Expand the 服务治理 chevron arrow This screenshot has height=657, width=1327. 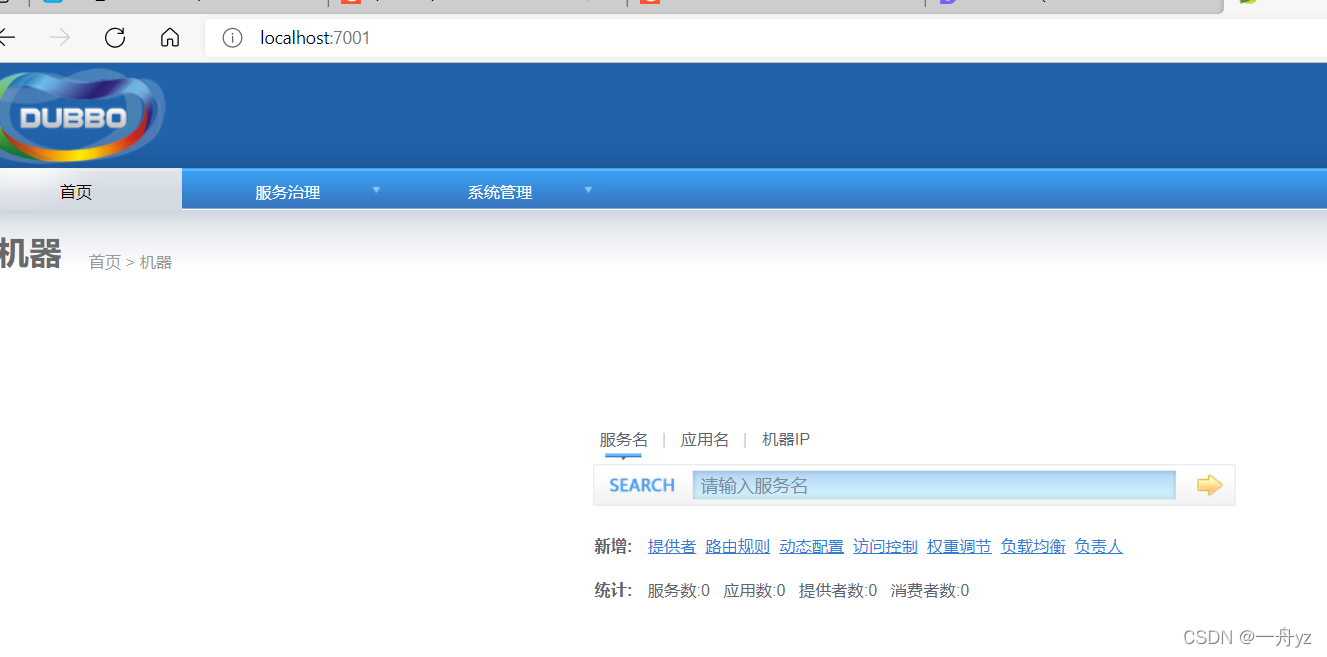(x=376, y=188)
